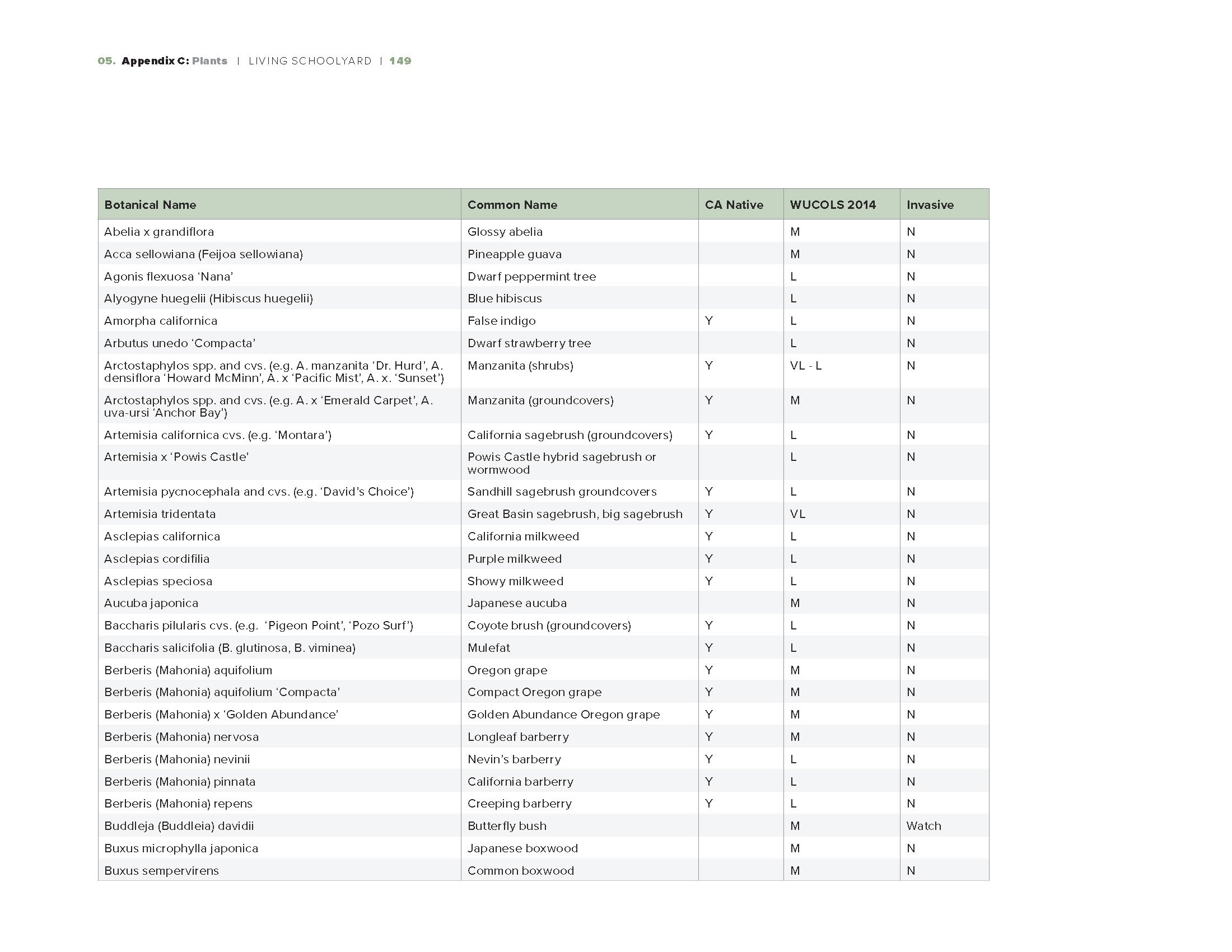Select 'Purple milkweed' cell
The image size is (1232, 952).
pyautogui.click(x=515, y=559)
